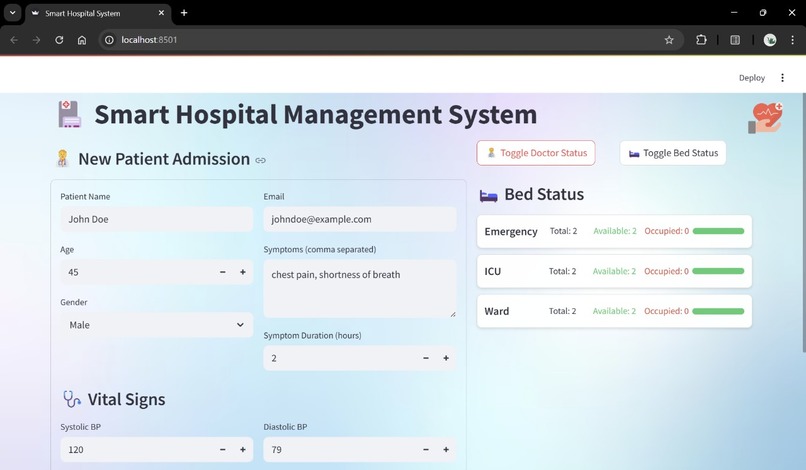Open the browser side panel icon
The image size is (806, 470).
click(735, 40)
